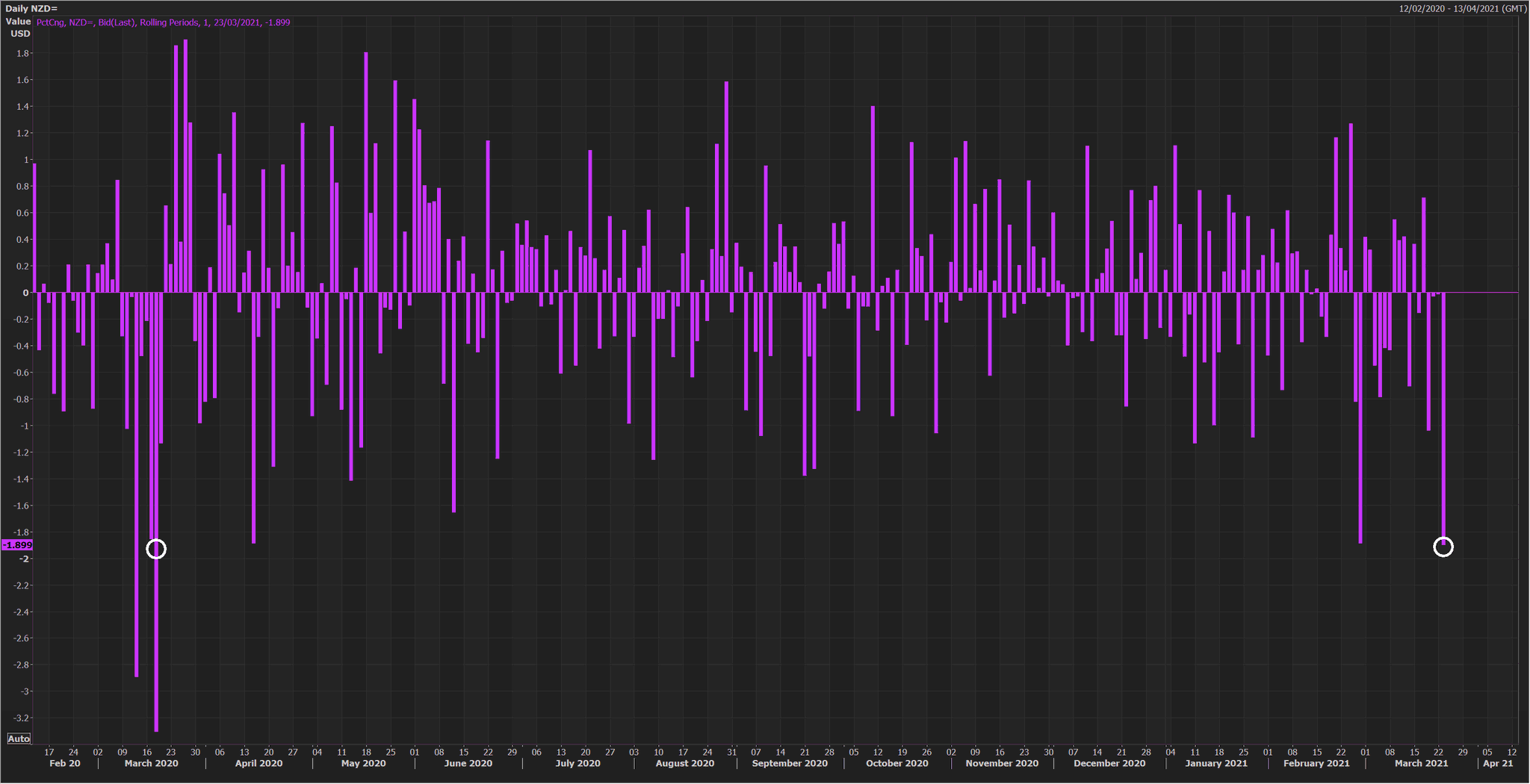Click the zero gridline on the chart
Screen dimensions: 1530x784
[x=747, y=293]
